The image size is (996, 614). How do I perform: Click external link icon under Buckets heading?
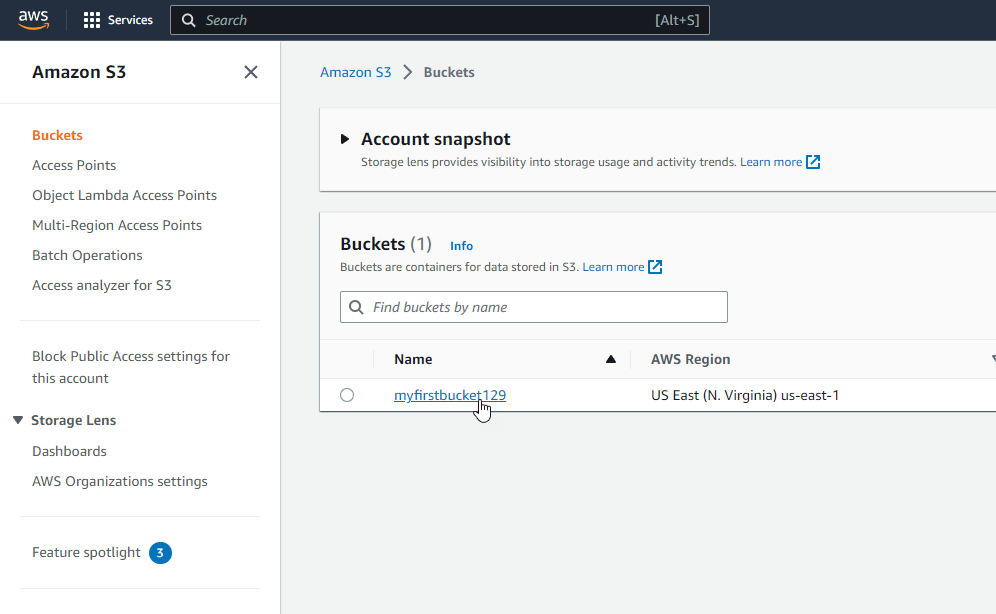[x=655, y=267]
